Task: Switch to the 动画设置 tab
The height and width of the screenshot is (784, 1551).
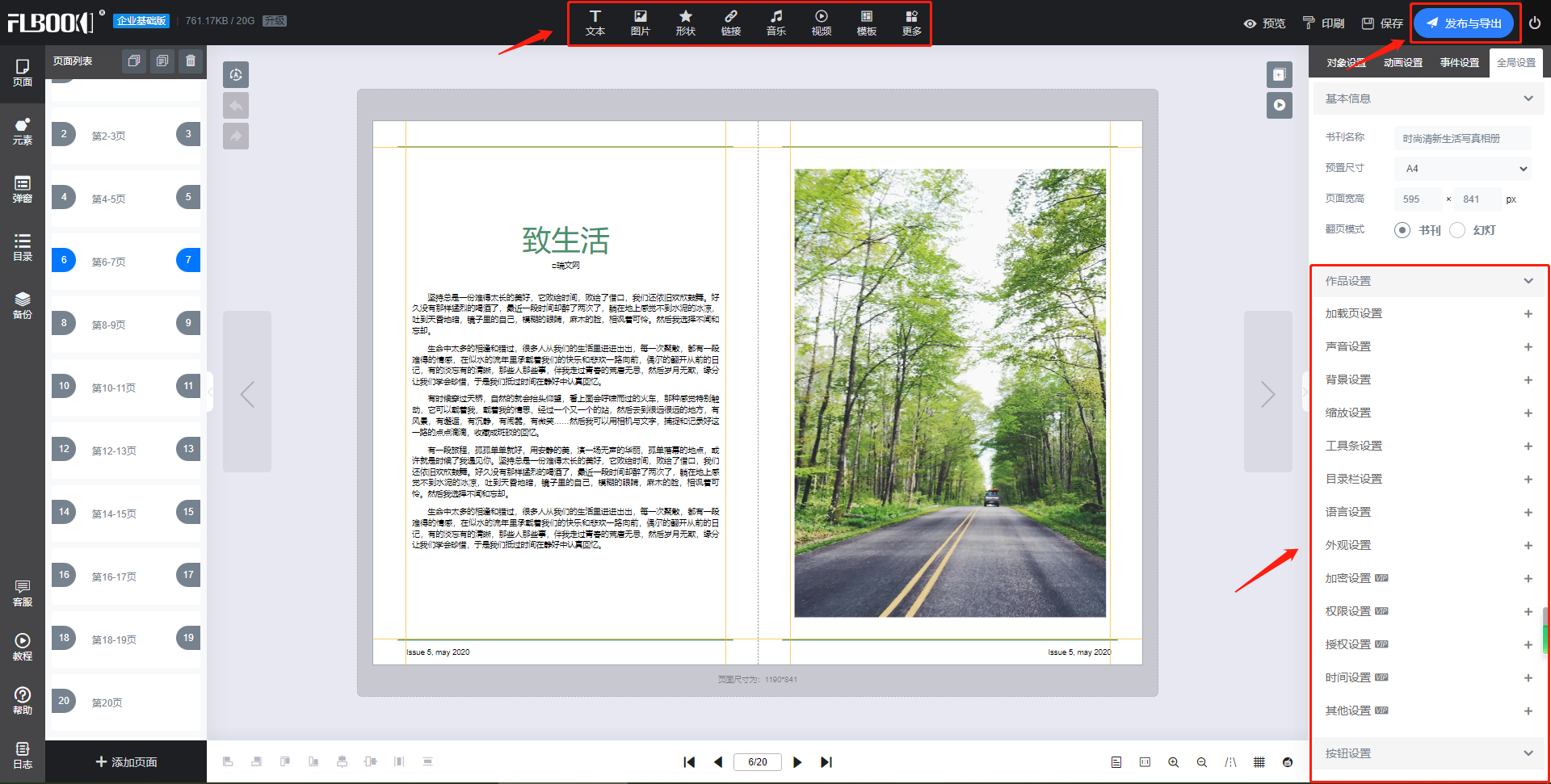Action: (x=1403, y=63)
